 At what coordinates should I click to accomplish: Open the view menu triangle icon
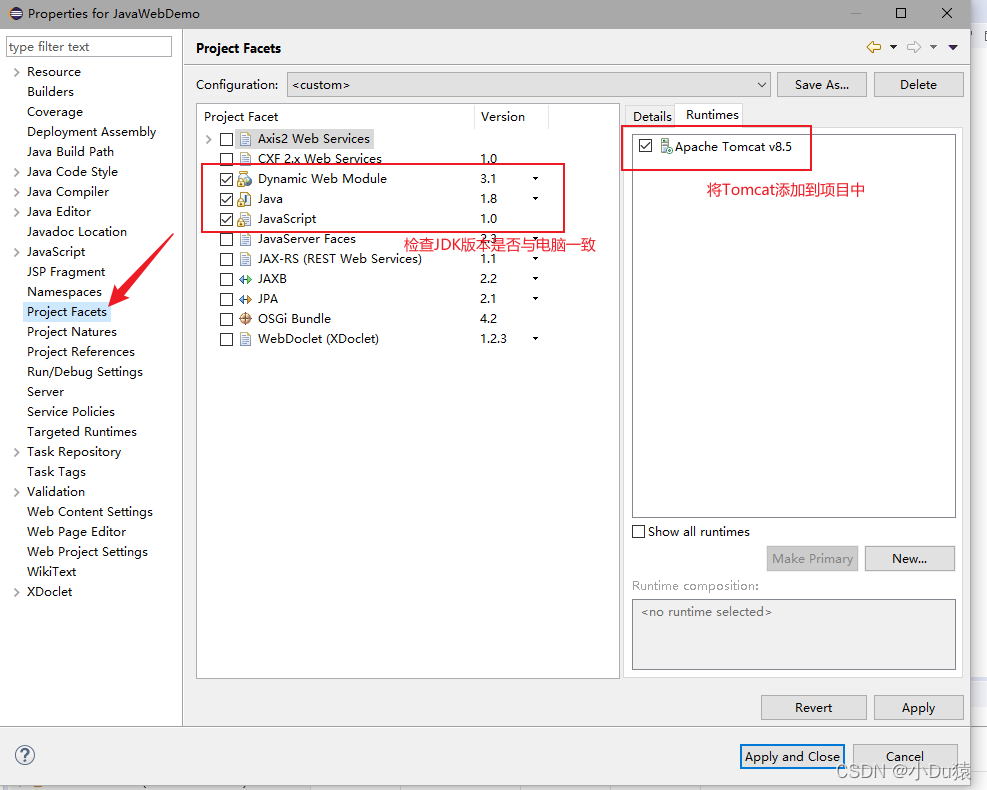(953, 47)
